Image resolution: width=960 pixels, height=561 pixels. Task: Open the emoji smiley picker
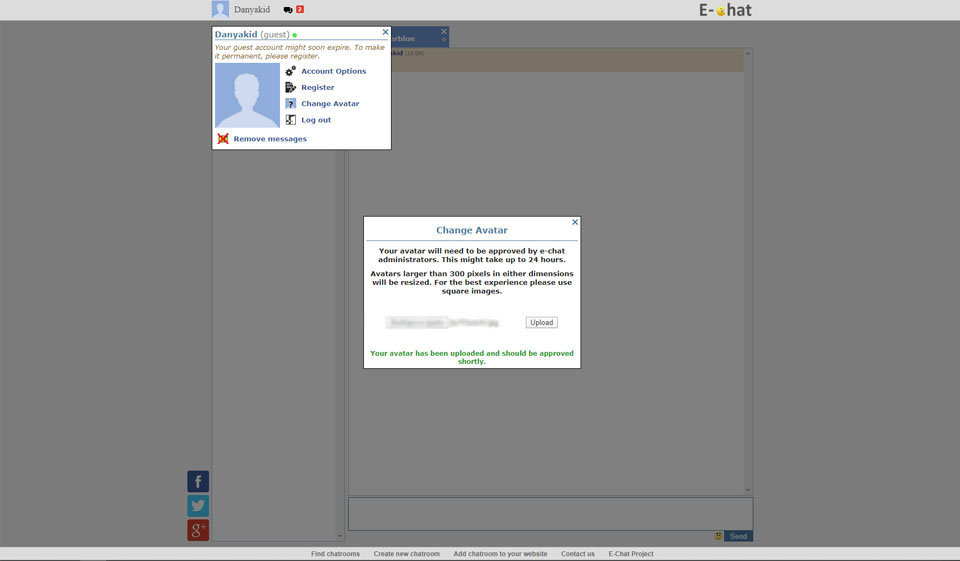718,536
